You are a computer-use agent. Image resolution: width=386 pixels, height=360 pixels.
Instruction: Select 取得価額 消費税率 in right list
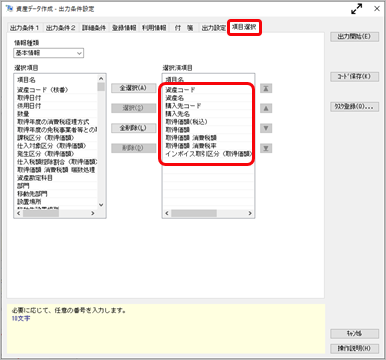point(208,146)
